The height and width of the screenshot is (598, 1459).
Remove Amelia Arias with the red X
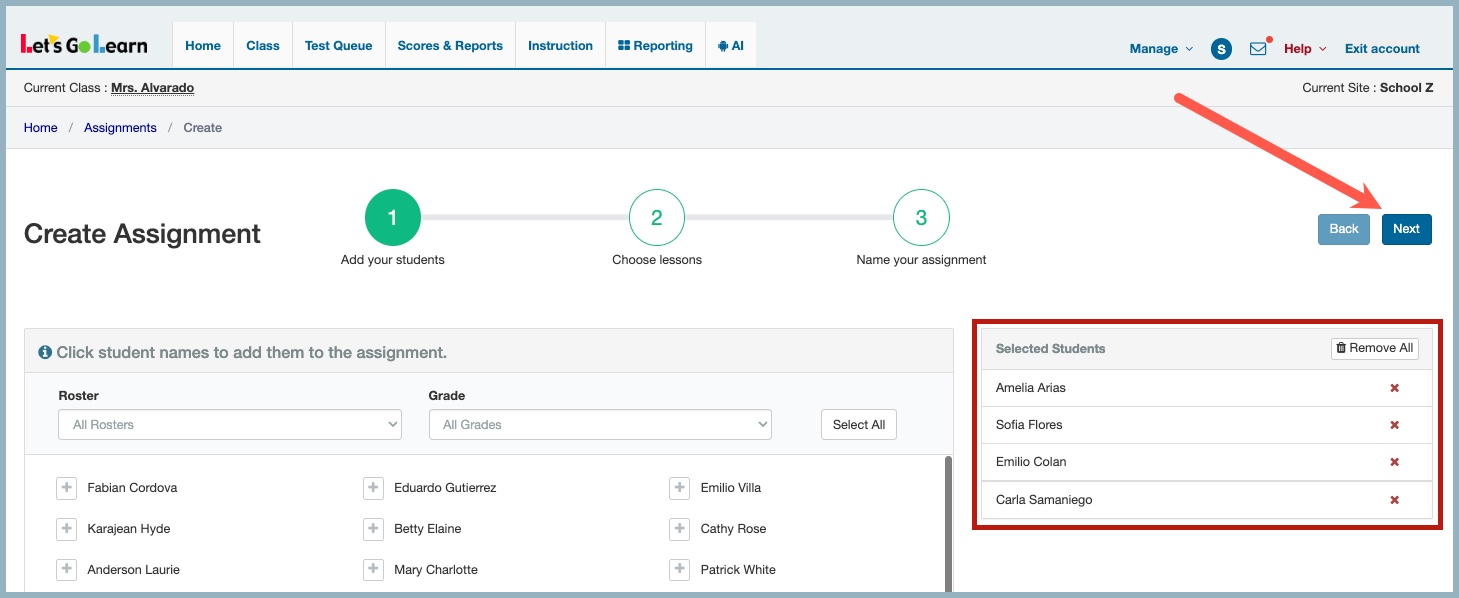(1394, 388)
